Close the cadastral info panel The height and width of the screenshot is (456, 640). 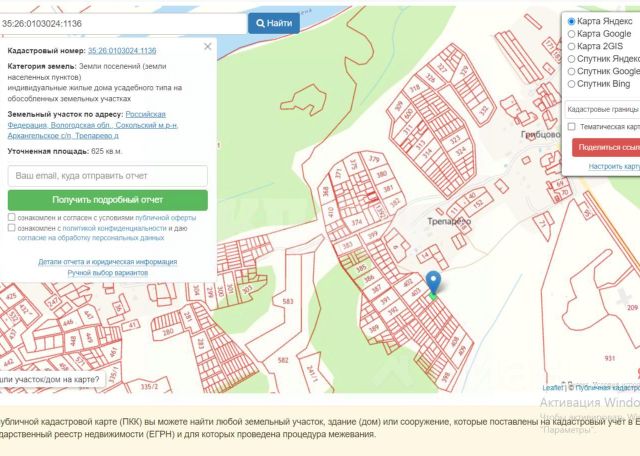pyautogui.click(x=208, y=47)
